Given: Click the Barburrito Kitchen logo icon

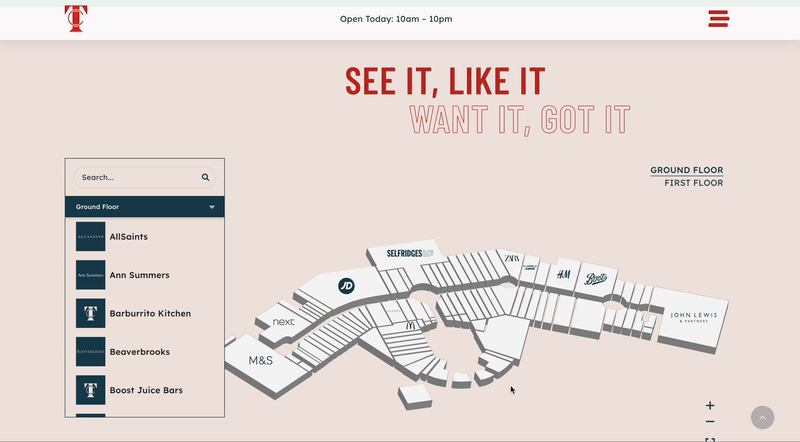Looking at the screenshot, I should (90, 313).
